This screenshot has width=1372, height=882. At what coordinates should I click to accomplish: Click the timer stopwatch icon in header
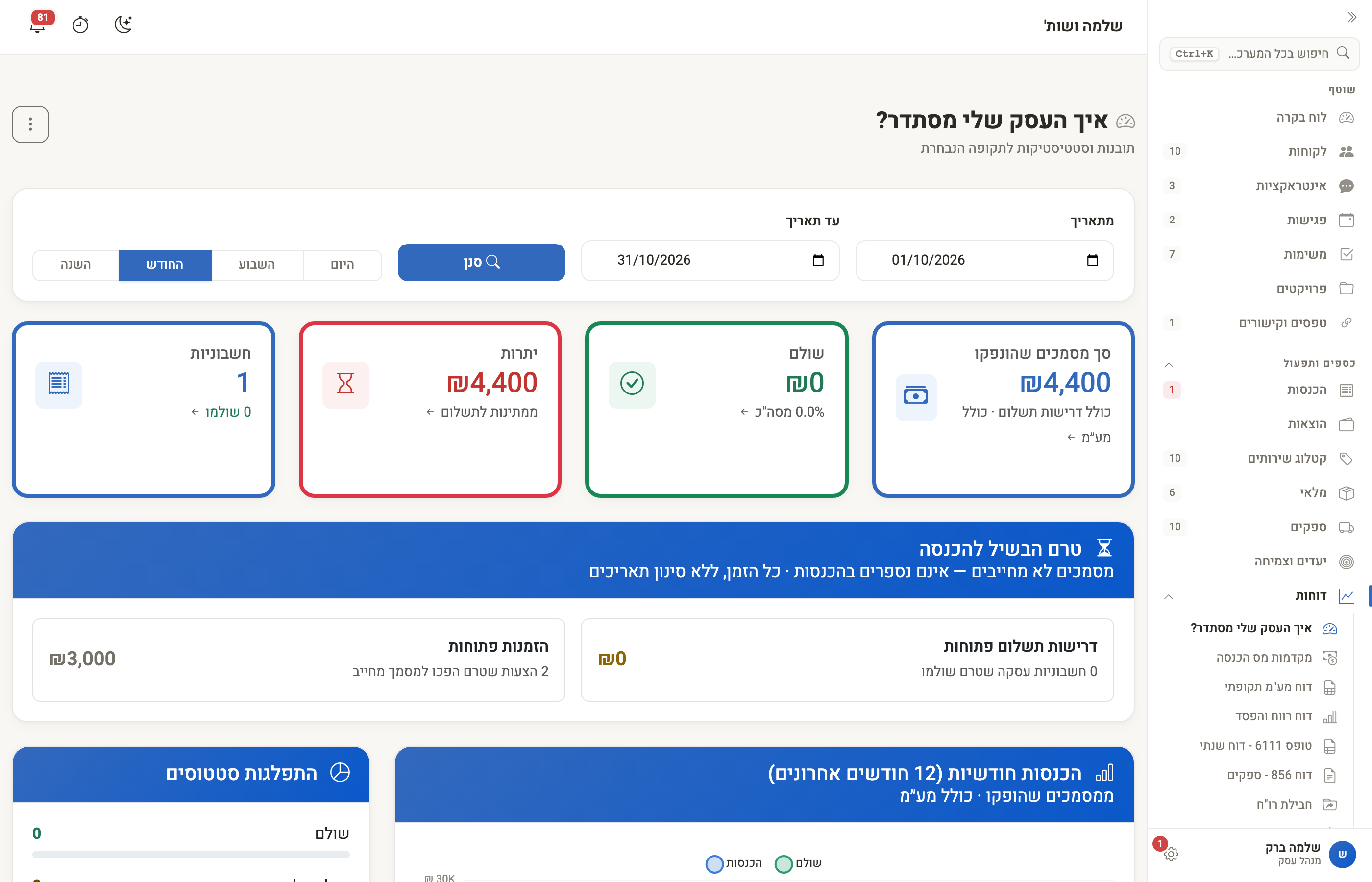[x=80, y=24]
